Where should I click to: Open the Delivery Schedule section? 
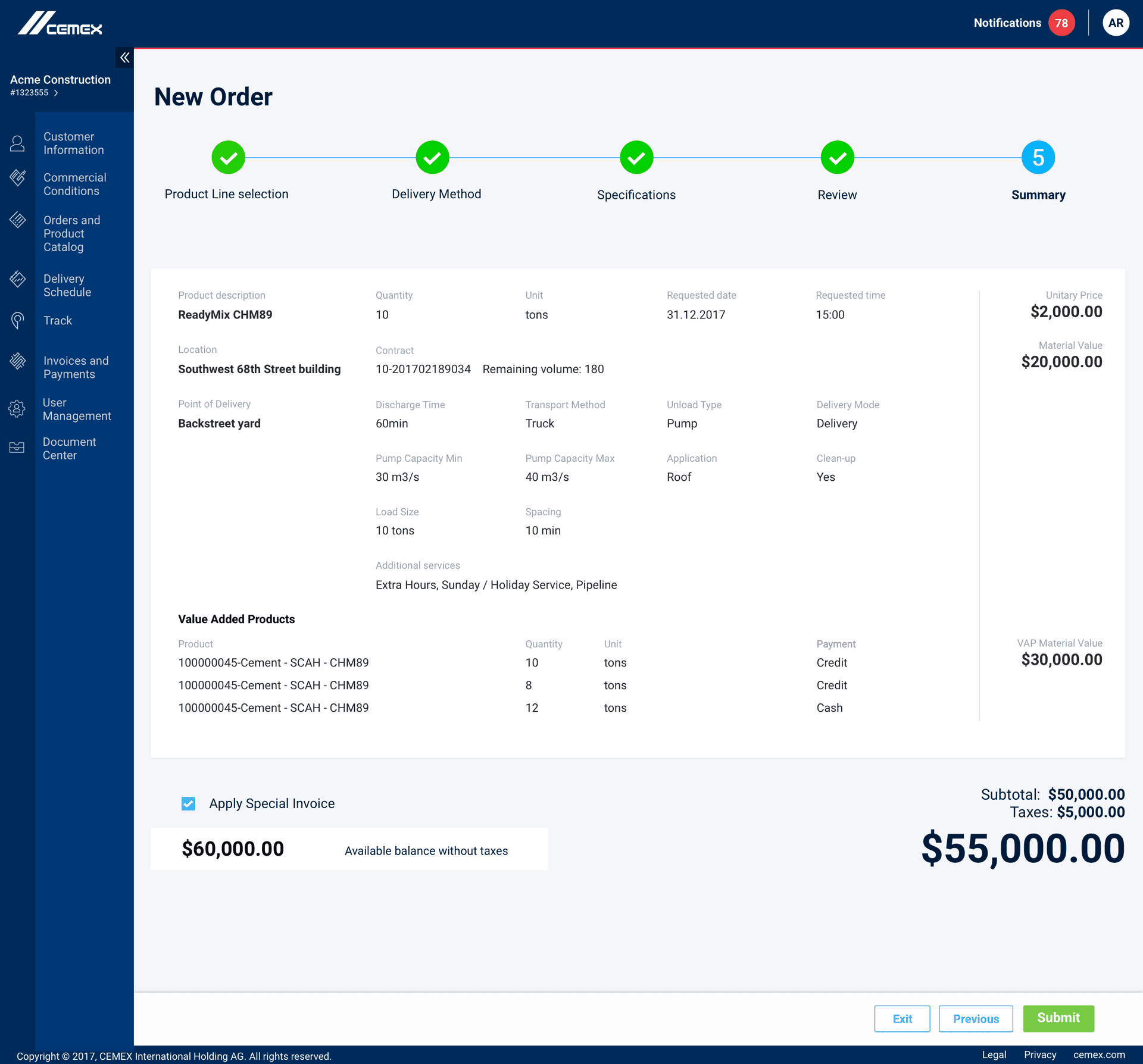tap(67, 285)
